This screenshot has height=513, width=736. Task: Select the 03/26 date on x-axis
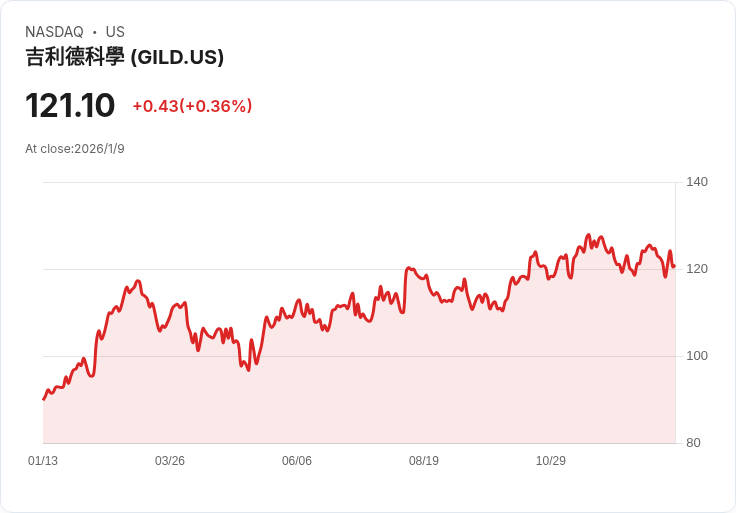tap(170, 461)
